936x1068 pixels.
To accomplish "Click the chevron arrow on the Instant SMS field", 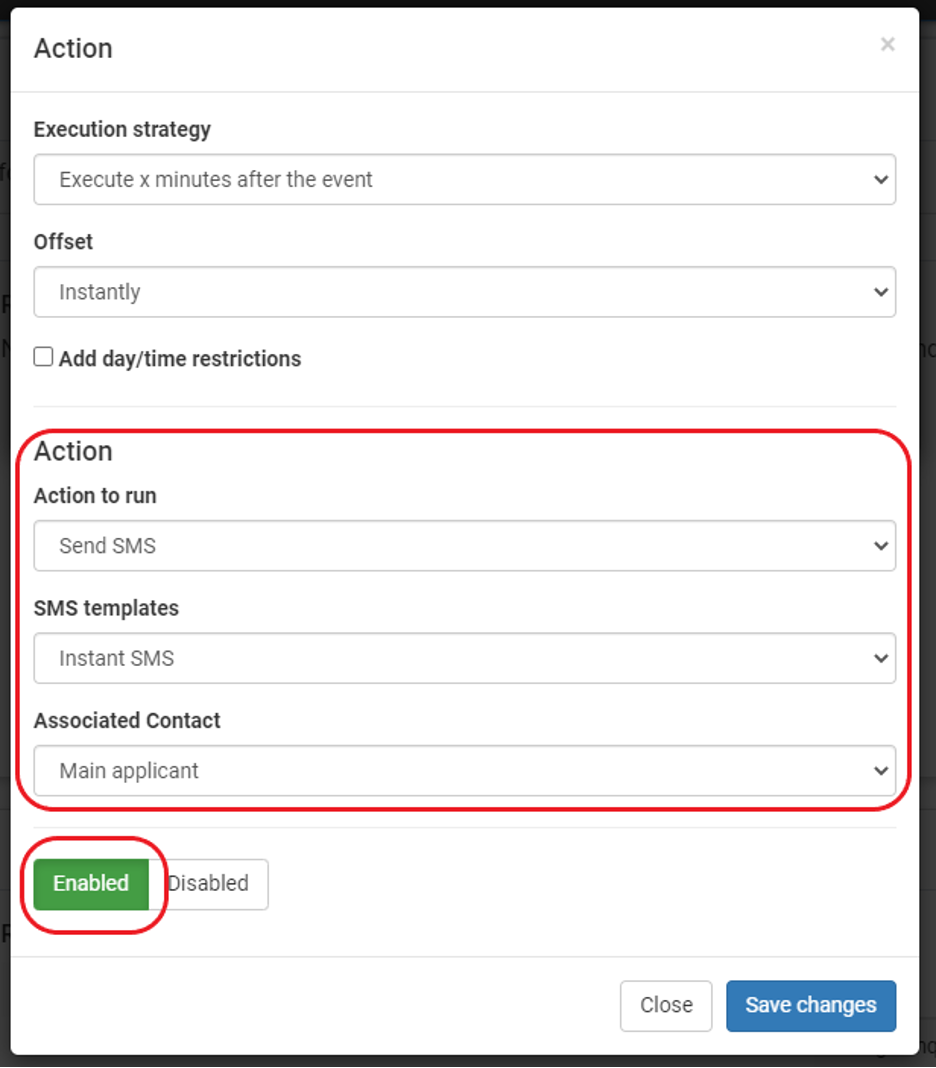I will [881, 659].
